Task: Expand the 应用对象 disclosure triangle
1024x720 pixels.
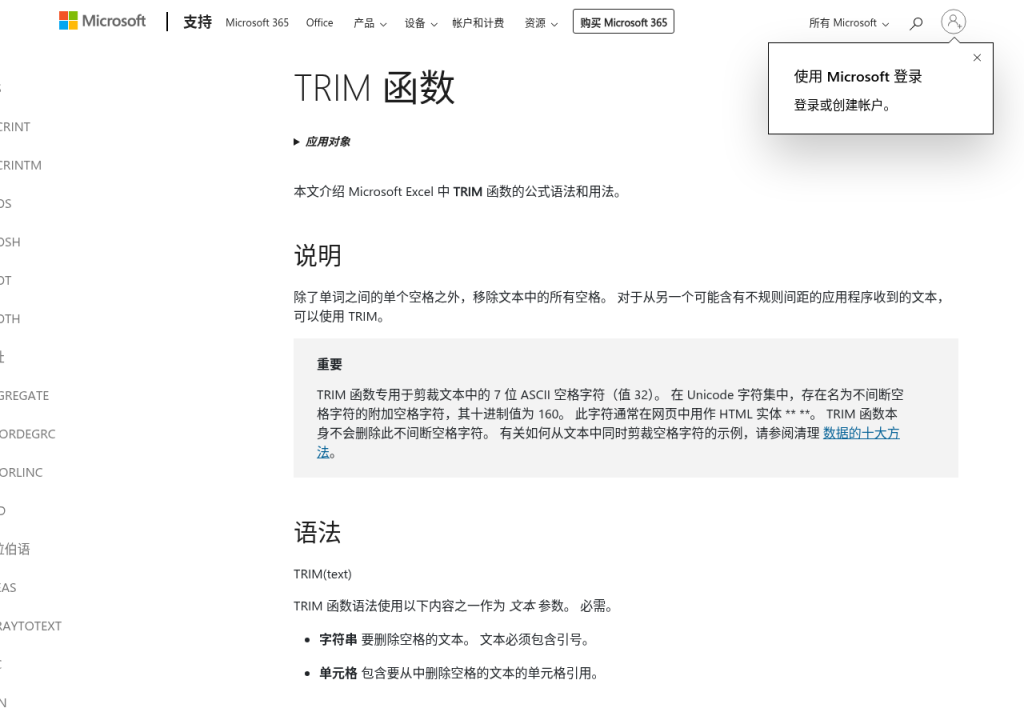Action: [296, 142]
